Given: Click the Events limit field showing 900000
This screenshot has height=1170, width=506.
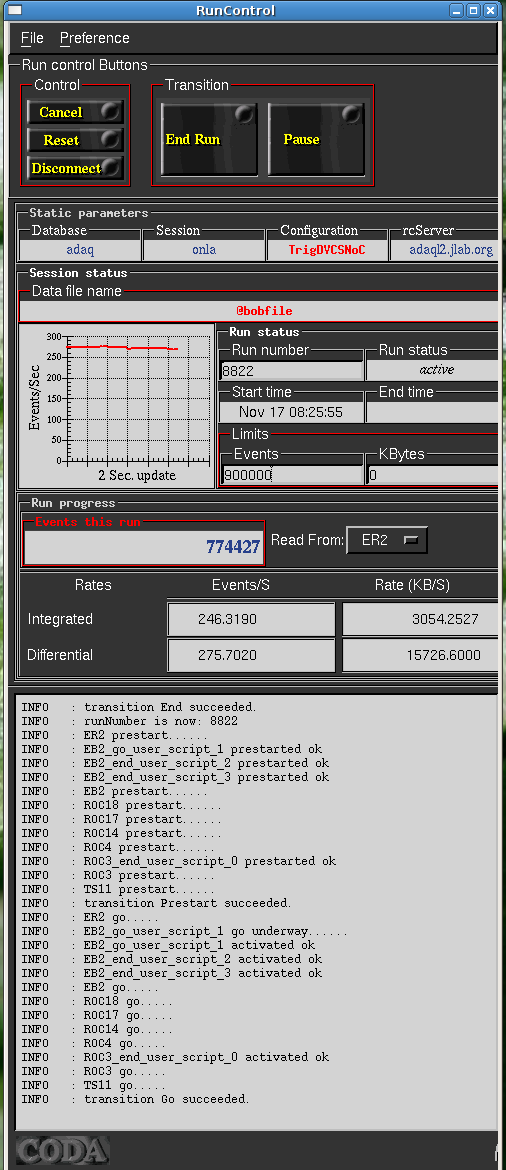Looking at the screenshot, I should click(292, 475).
